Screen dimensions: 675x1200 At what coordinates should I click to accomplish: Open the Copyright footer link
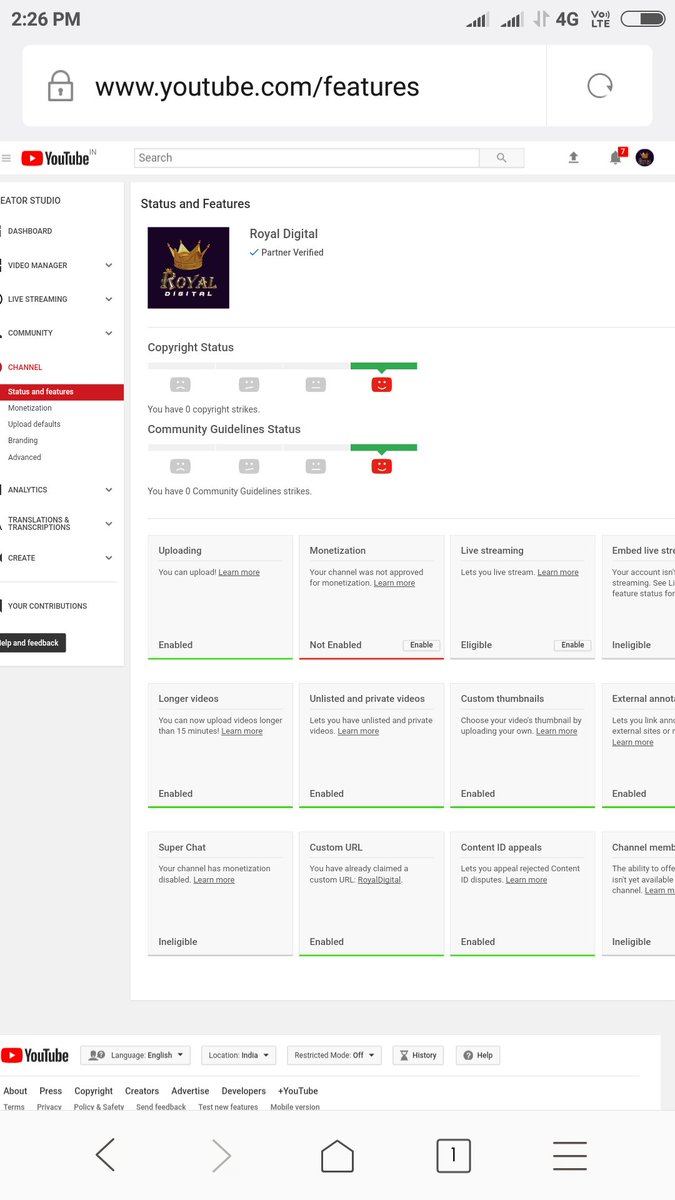click(x=94, y=1091)
